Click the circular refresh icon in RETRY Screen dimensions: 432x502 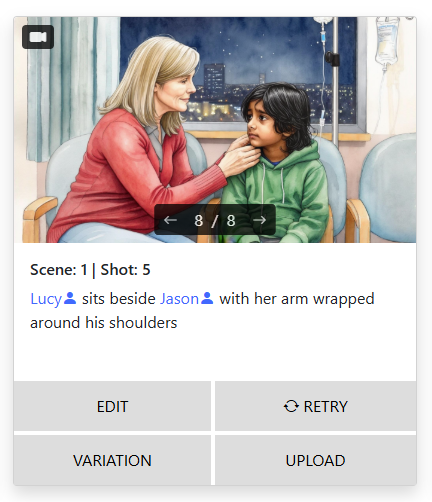(x=291, y=406)
